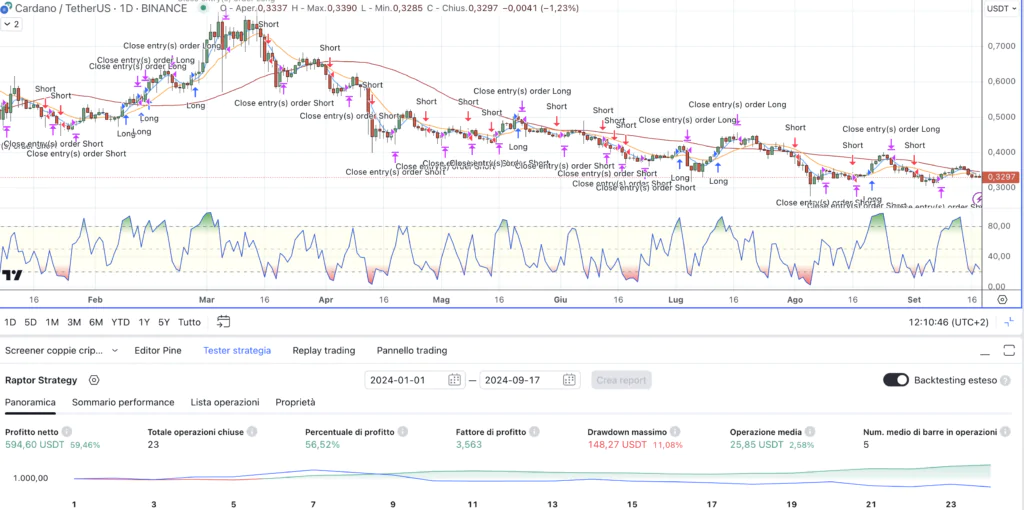Image resolution: width=1024 pixels, height=510 pixels.
Task: Select the 5D time range
Action: (x=31, y=322)
